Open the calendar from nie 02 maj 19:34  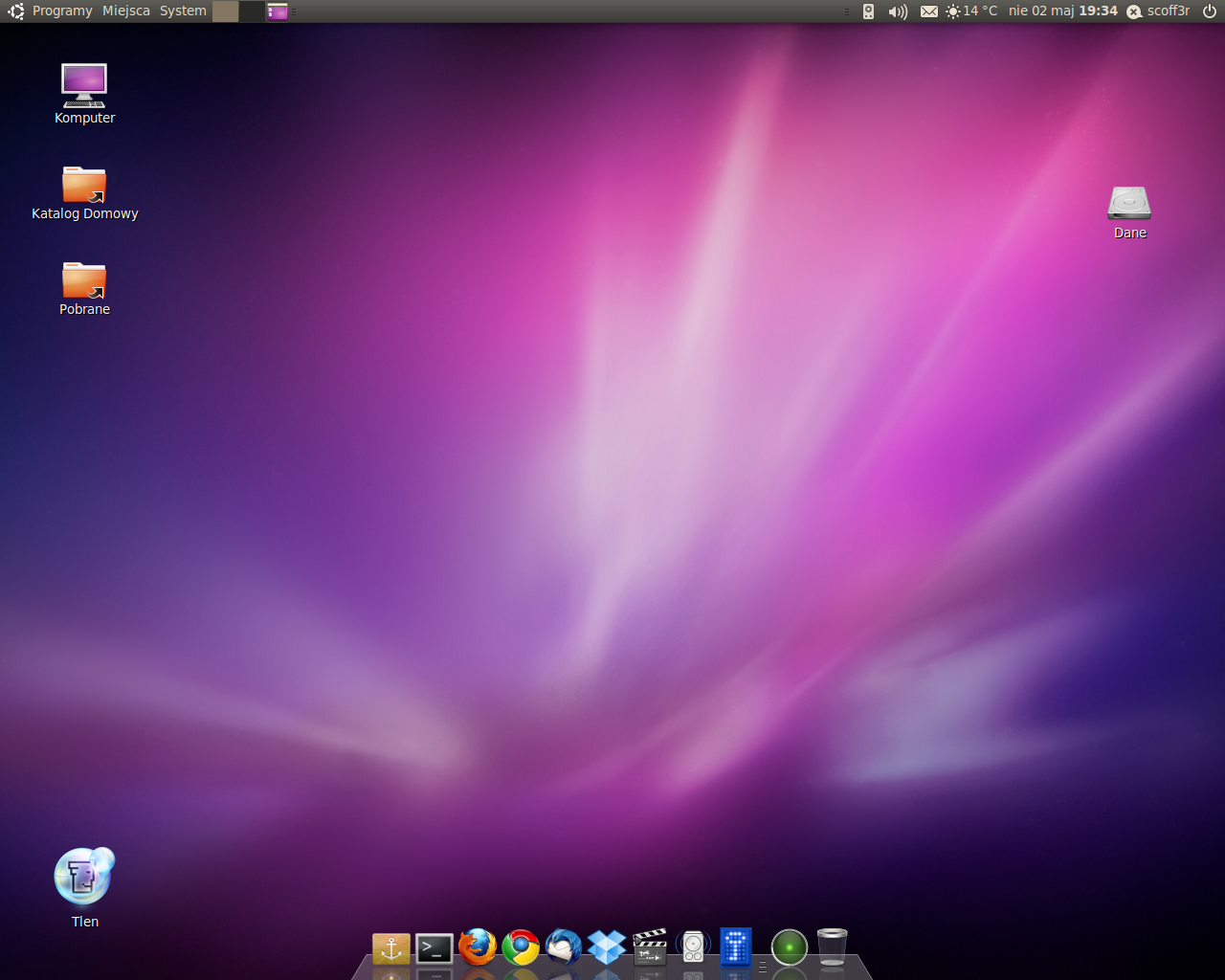click(1063, 11)
